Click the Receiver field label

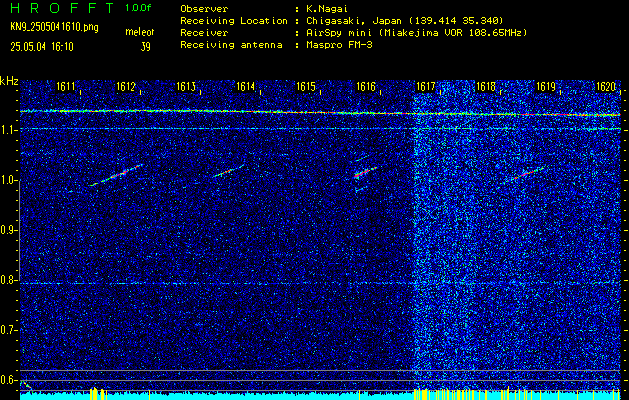click(204, 32)
